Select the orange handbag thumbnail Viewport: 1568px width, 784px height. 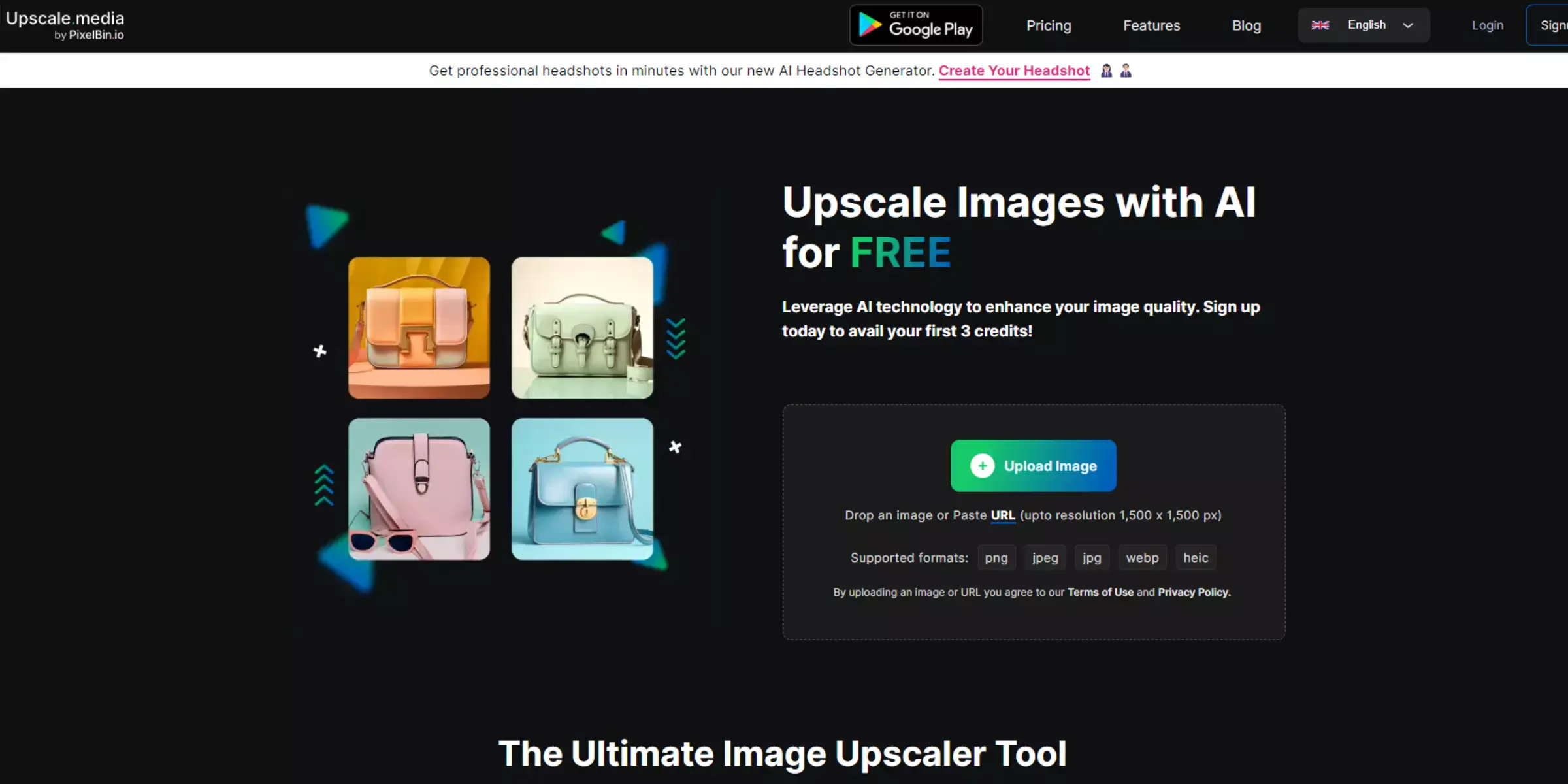point(419,328)
